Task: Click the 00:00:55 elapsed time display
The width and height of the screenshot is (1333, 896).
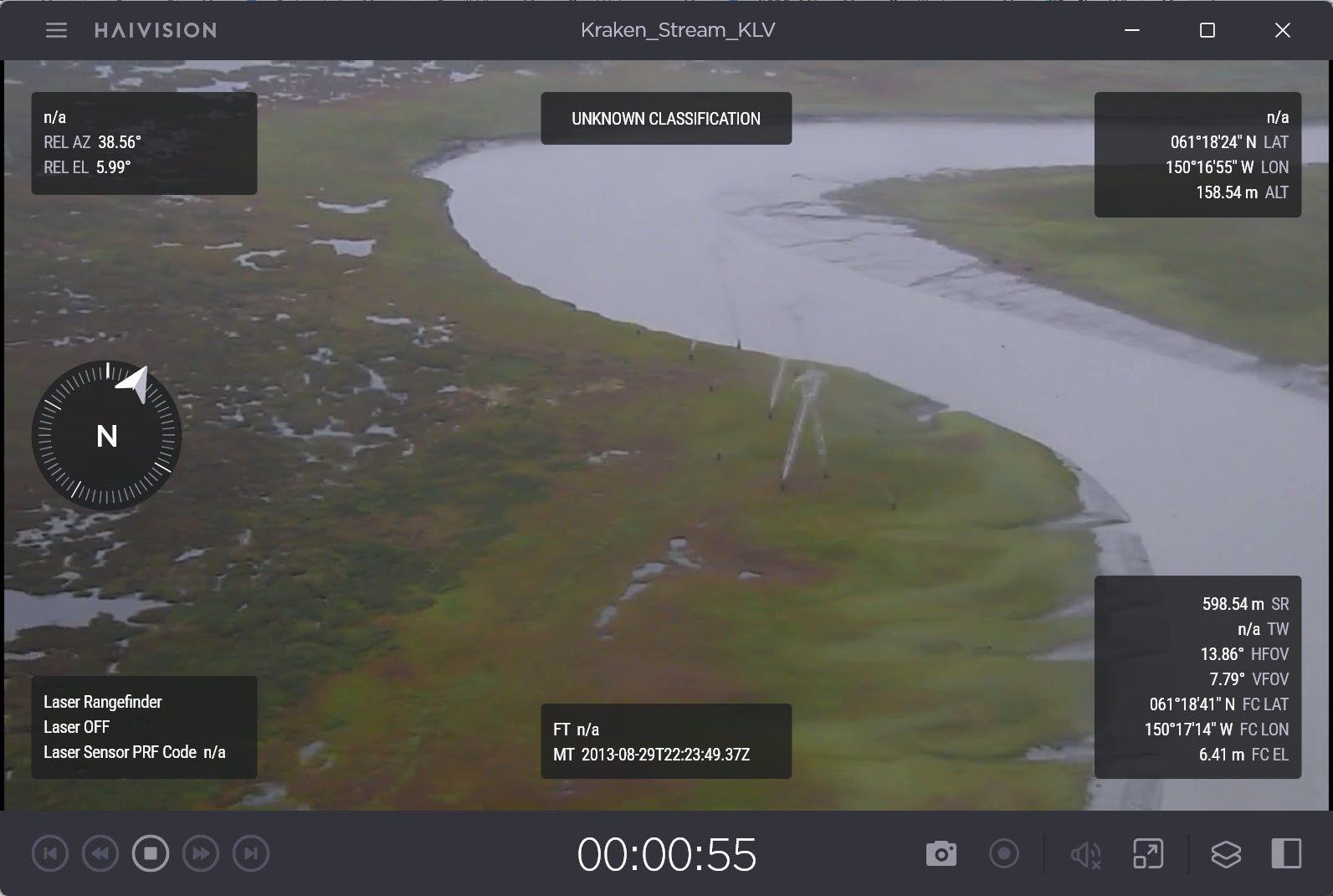Action: (667, 854)
